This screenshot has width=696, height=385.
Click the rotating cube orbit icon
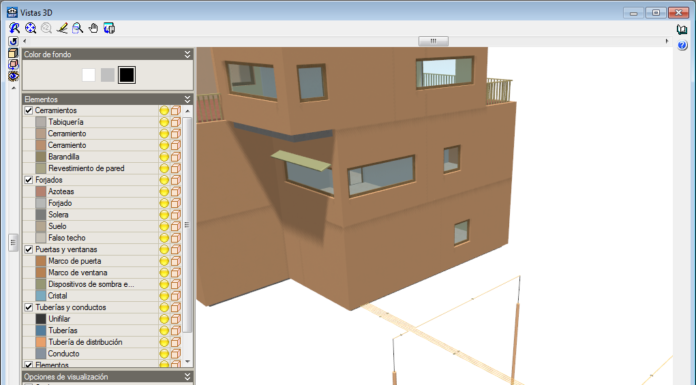pos(13,64)
